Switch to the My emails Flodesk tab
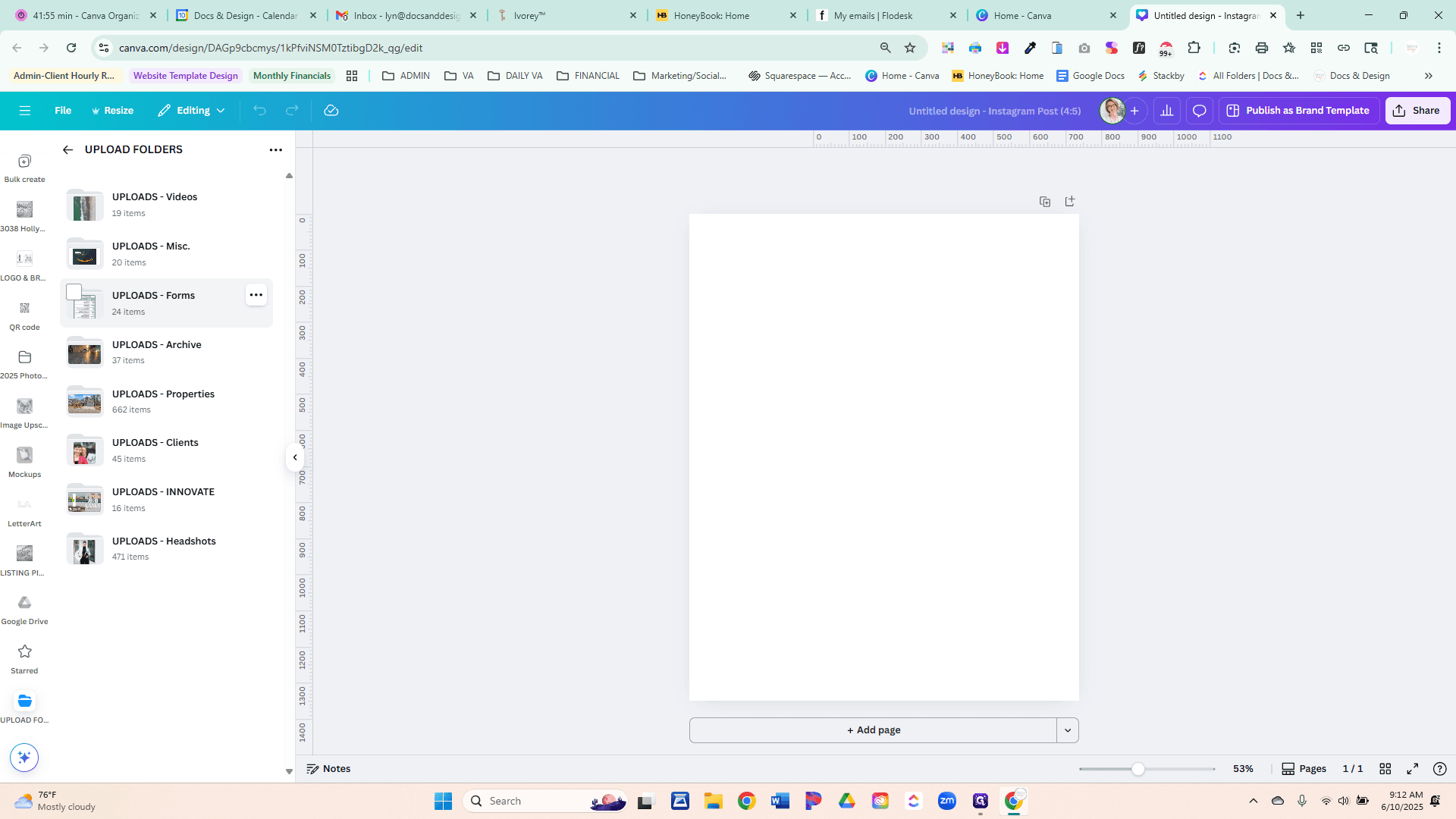 pyautogui.click(x=886, y=15)
